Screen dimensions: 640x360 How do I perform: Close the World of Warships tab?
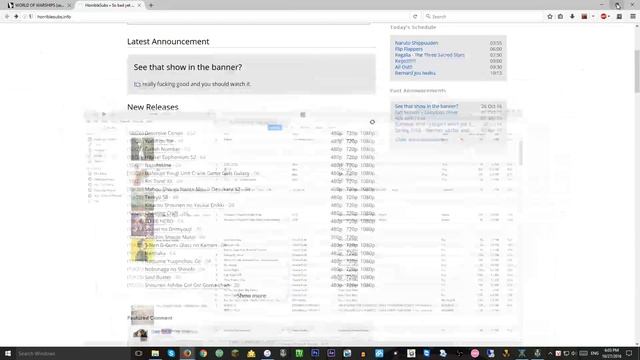pyautogui.click(x=69, y=5)
